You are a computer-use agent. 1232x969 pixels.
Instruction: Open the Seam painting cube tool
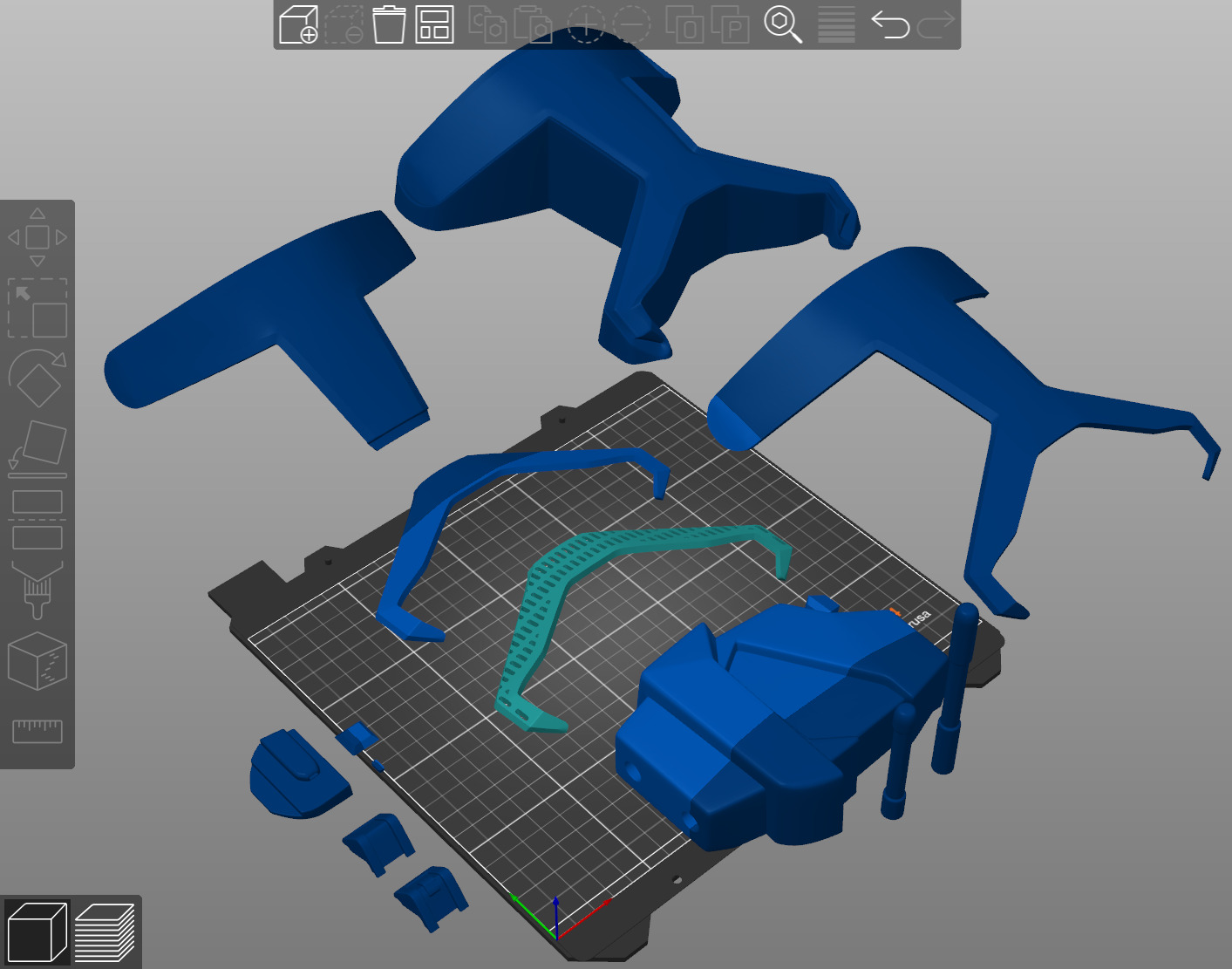click(37, 661)
